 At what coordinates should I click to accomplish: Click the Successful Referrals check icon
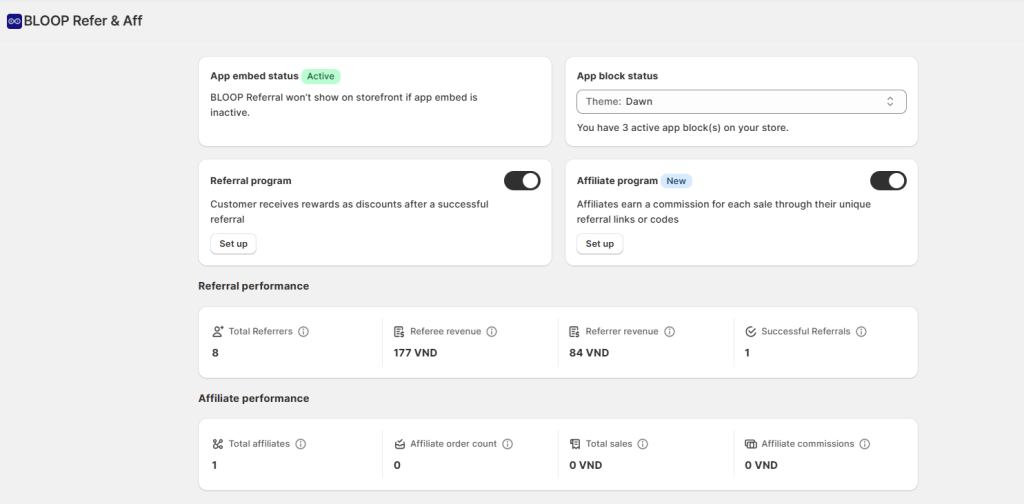point(750,332)
